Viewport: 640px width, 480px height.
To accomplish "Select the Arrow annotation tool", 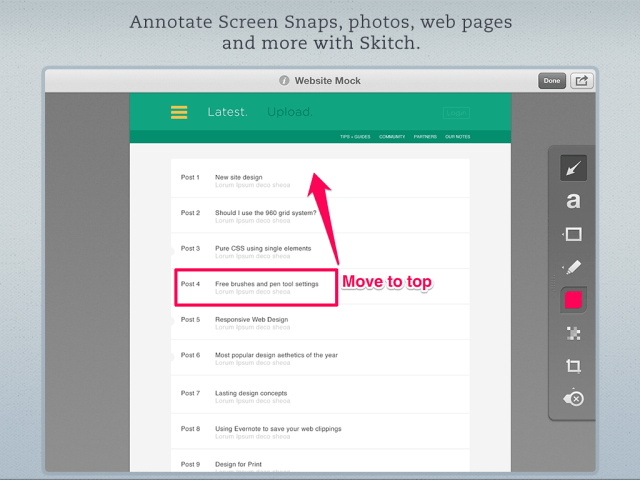I will (x=573, y=168).
